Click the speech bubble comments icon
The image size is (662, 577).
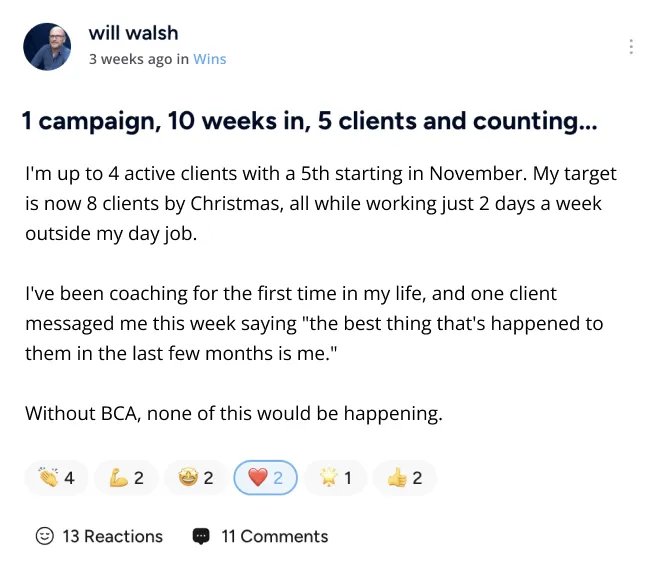pyautogui.click(x=202, y=537)
